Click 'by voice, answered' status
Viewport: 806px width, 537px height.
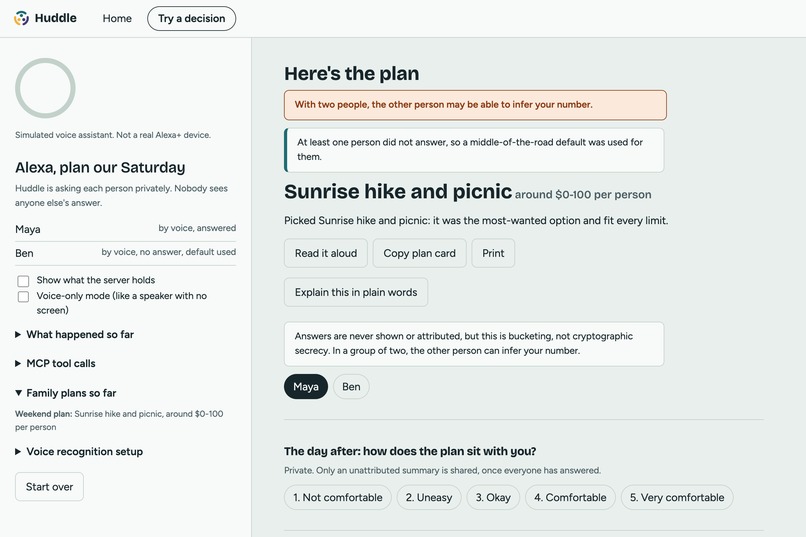click(x=197, y=228)
